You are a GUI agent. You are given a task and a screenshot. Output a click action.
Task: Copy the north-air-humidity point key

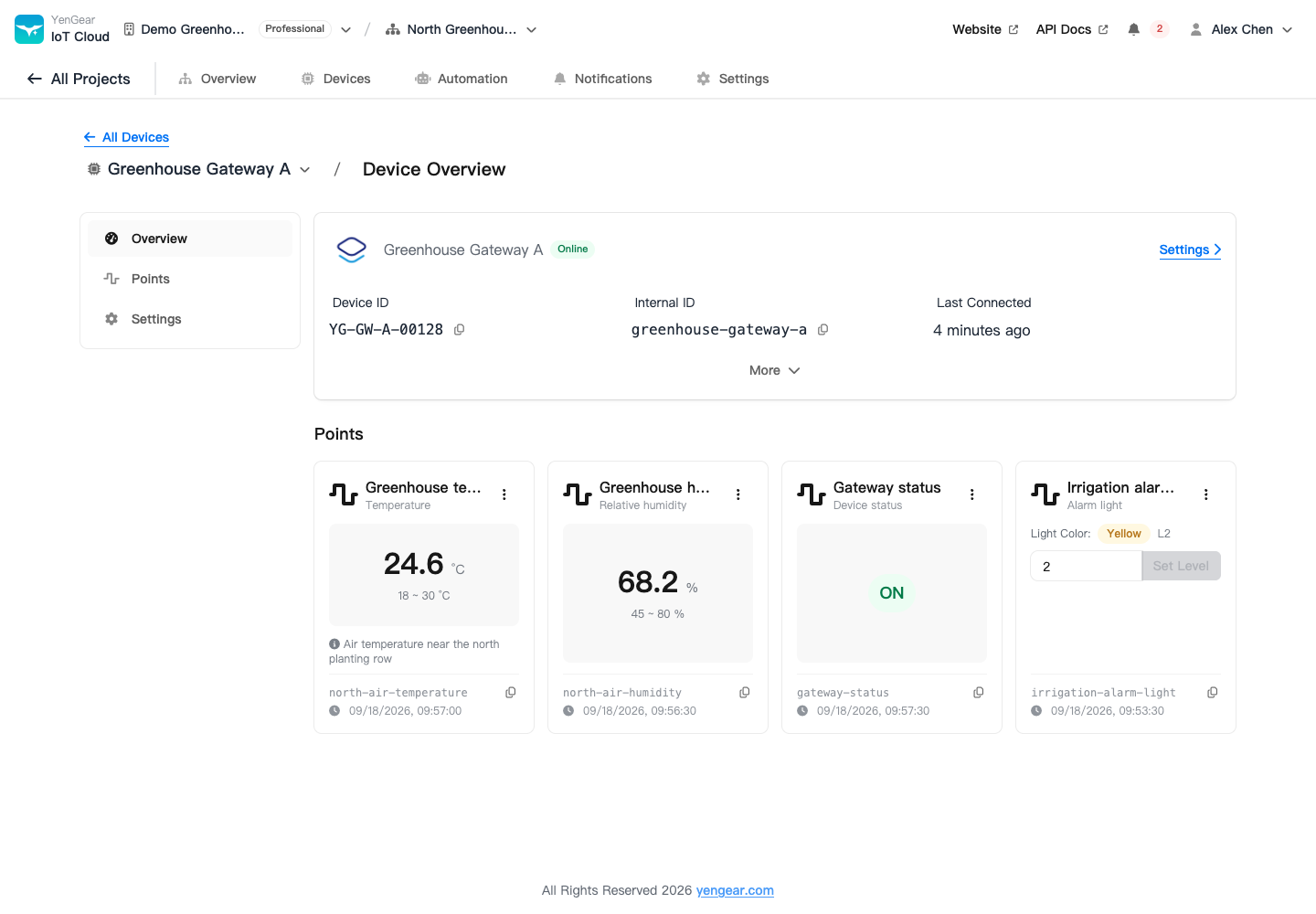point(745,693)
